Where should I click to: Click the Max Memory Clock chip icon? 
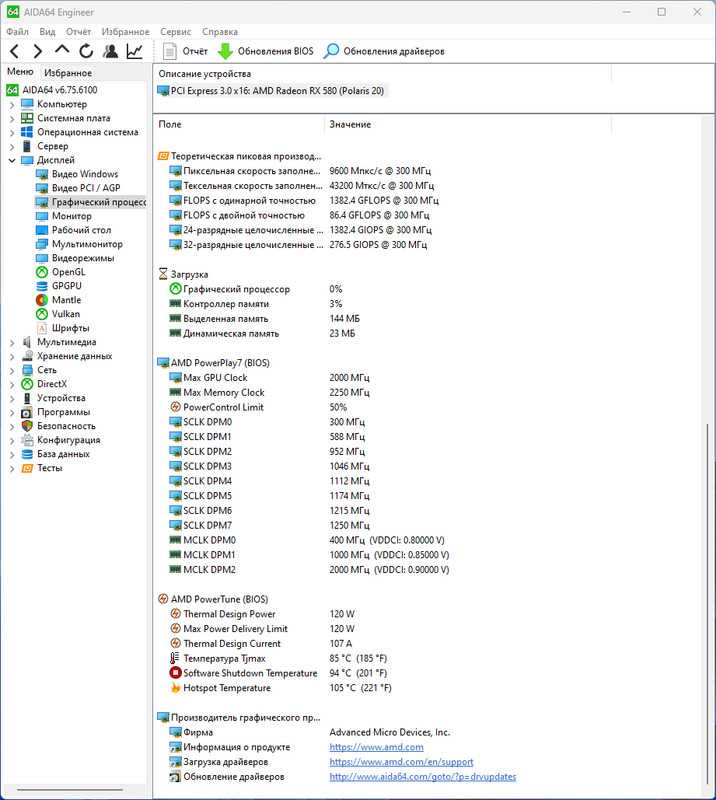tap(176, 392)
